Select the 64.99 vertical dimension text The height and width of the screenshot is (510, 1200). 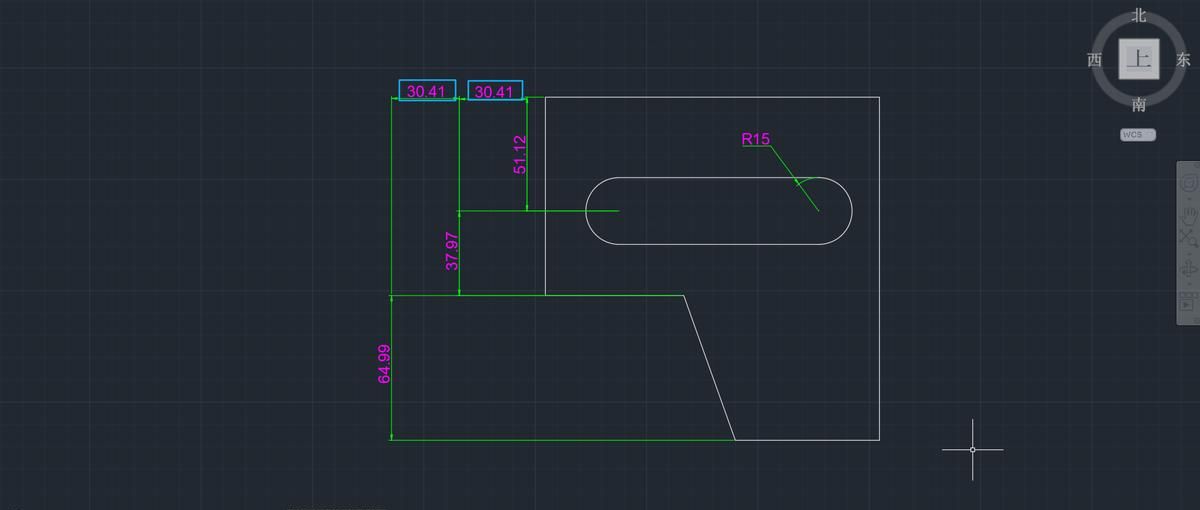tap(384, 363)
